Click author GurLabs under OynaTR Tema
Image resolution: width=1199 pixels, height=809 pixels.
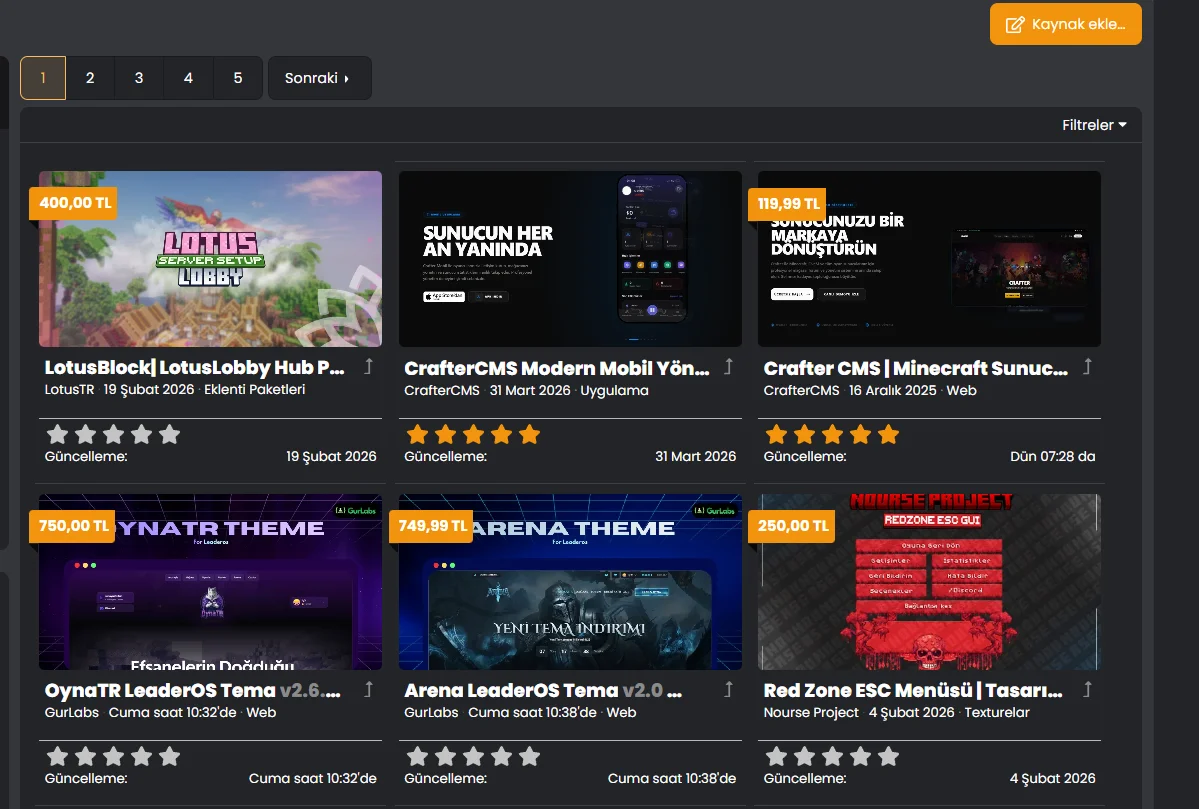72,712
